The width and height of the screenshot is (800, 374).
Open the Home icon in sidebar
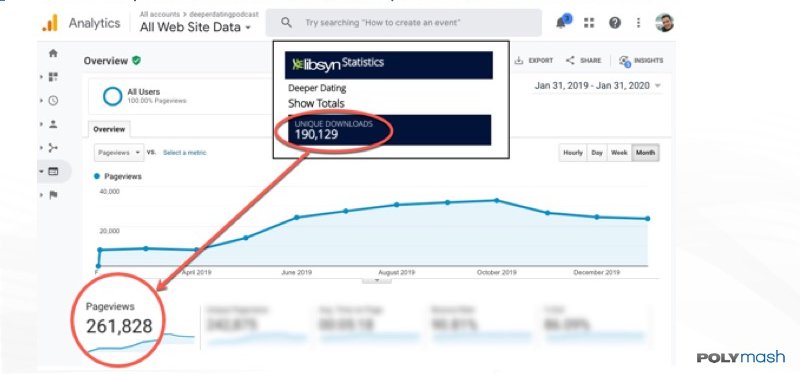(x=53, y=53)
